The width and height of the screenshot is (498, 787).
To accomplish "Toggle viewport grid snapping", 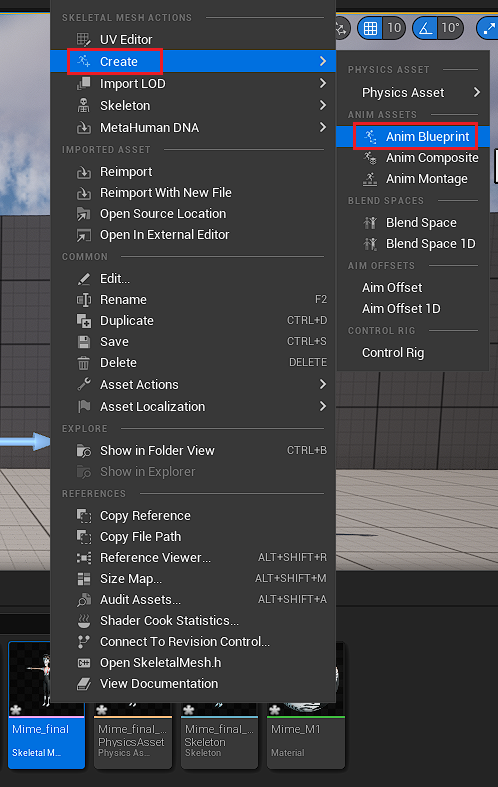I will coord(370,28).
